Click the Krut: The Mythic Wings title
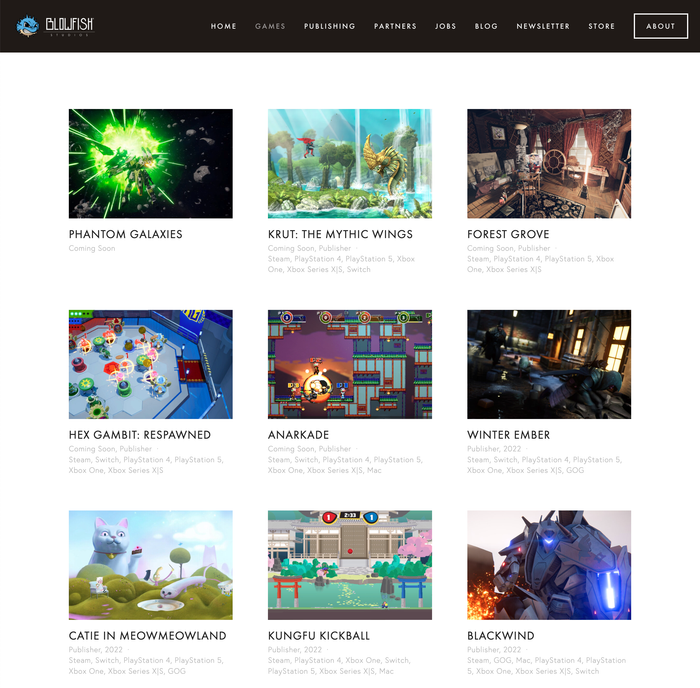This screenshot has width=700, height=688. tap(340, 234)
